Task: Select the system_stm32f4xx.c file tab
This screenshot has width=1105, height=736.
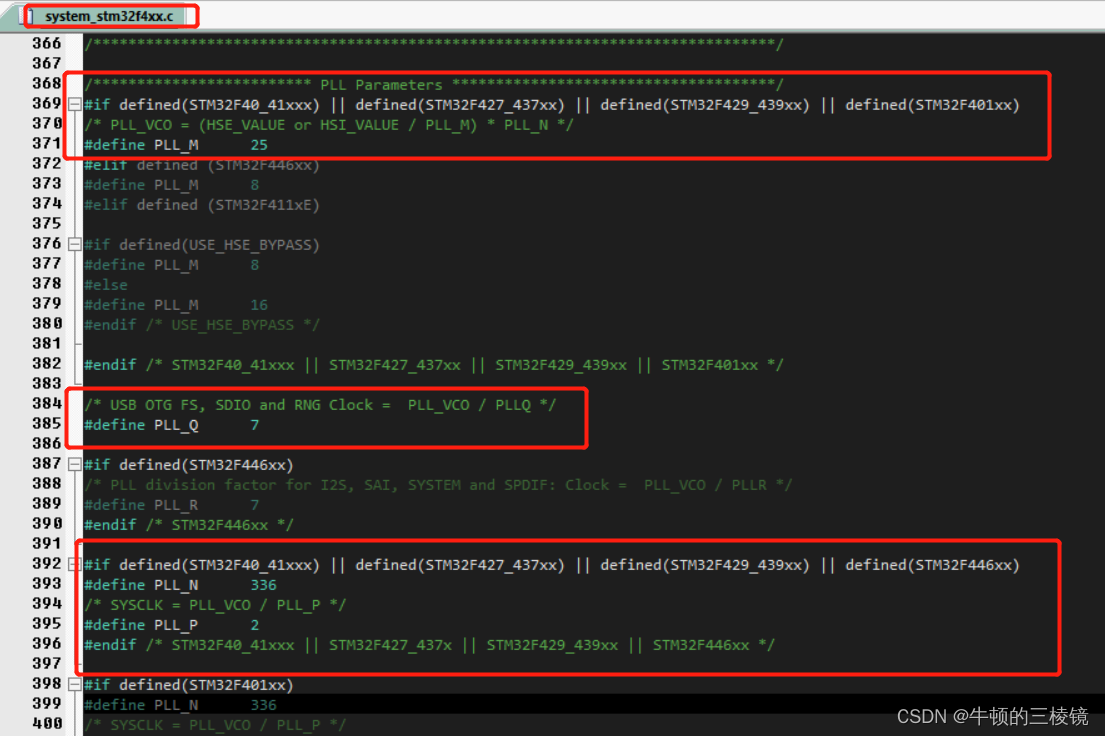Action: 109,16
